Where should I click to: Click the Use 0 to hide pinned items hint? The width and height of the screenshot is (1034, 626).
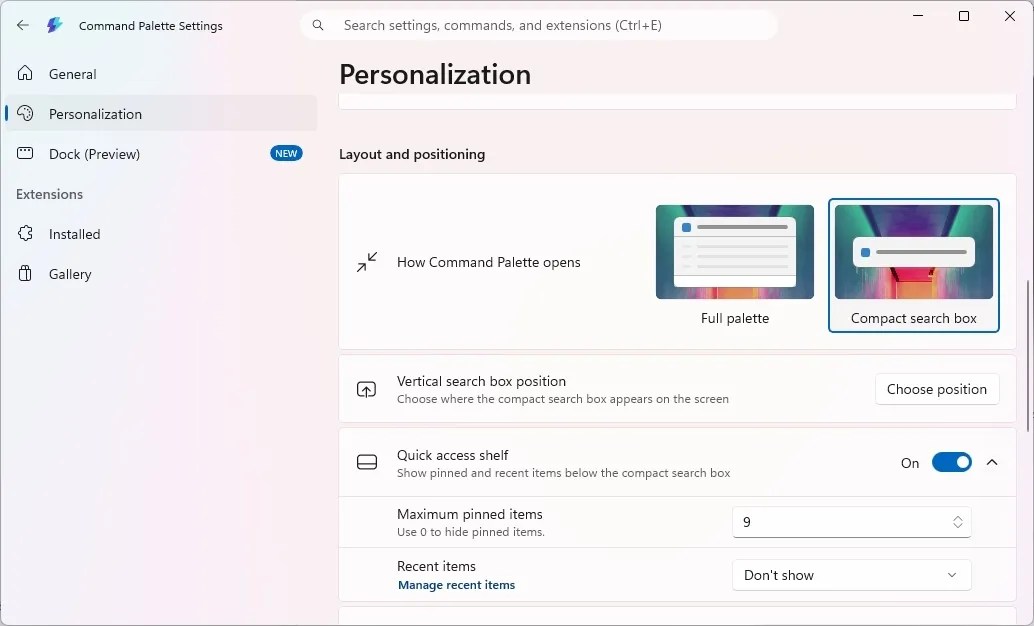click(x=471, y=532)
